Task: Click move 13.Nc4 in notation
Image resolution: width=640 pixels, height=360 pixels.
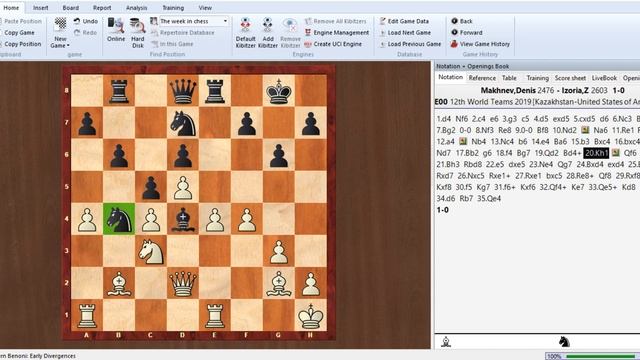Action: tap(502, 142)
